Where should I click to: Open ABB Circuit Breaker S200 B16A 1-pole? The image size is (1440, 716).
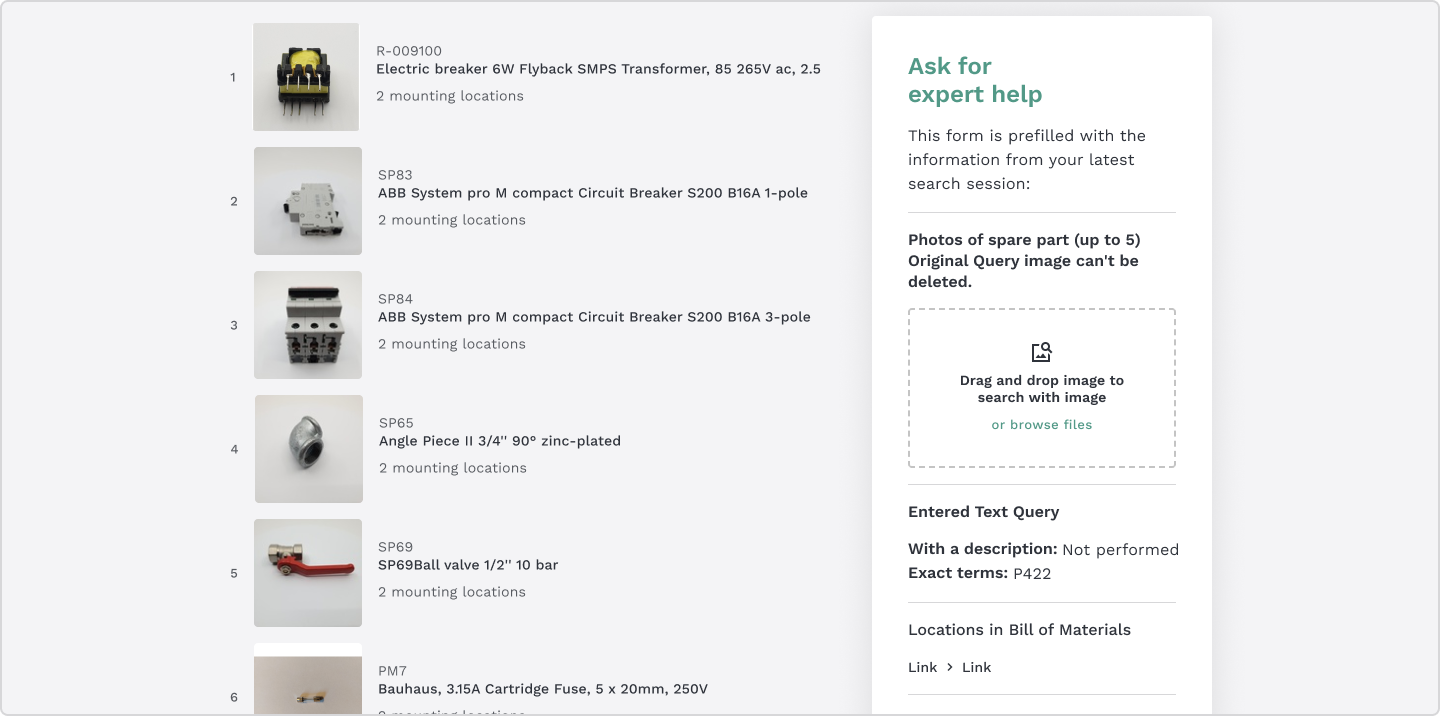(593, 193)
